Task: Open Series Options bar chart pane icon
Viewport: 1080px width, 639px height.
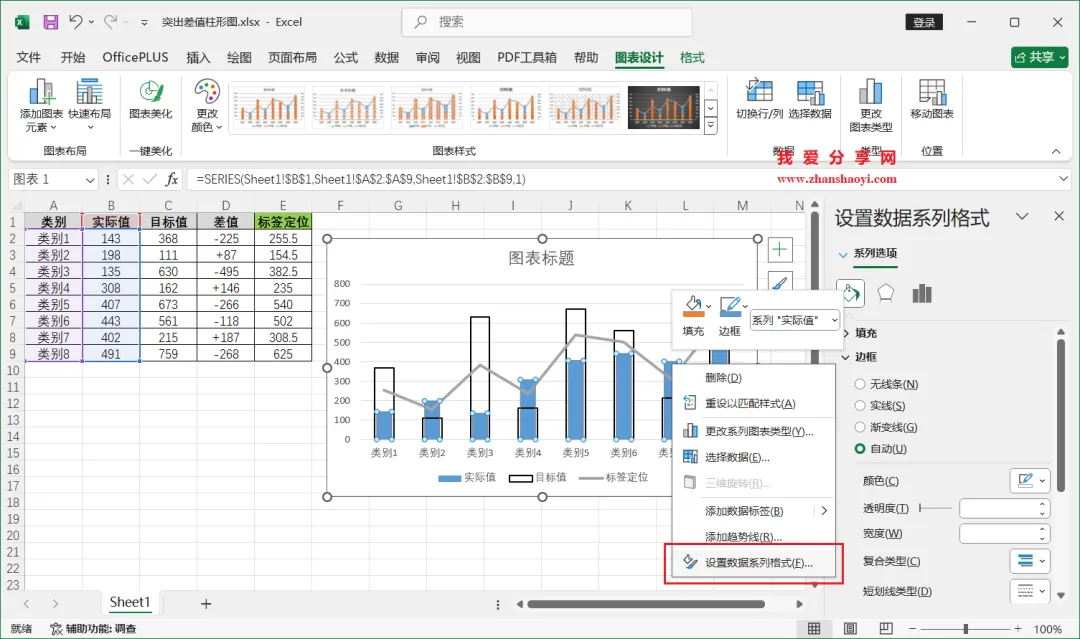Action: coord(922,294)
